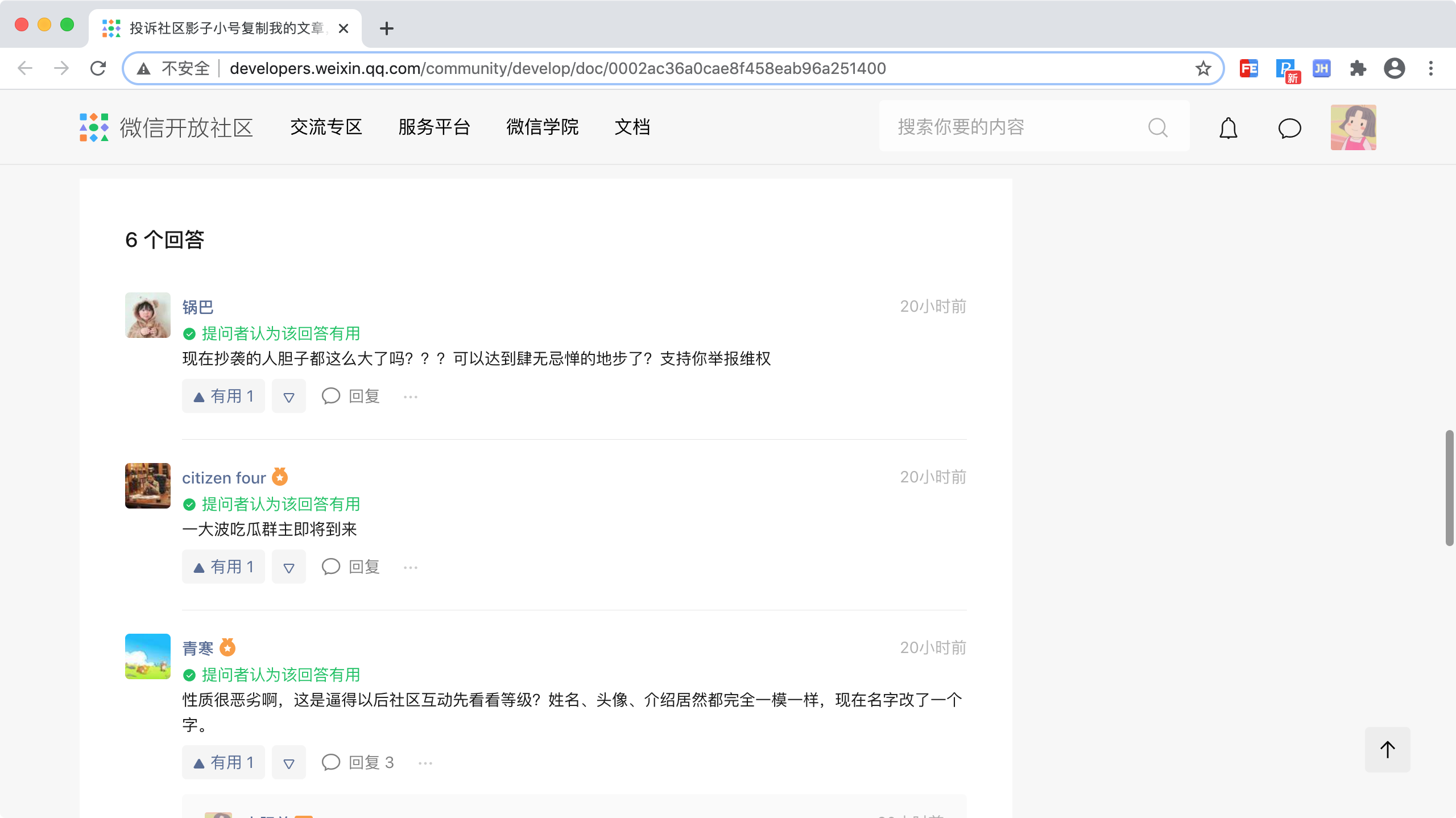Bookmark page with star icon
1456x818 pixels.
(x=1203, y=69)
